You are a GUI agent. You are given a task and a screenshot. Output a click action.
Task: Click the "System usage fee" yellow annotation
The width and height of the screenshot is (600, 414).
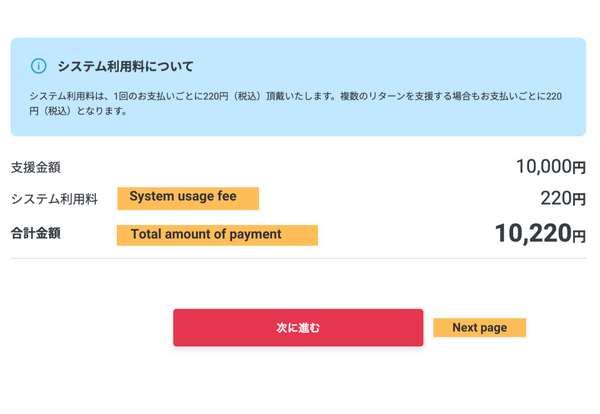coord(187,197)
